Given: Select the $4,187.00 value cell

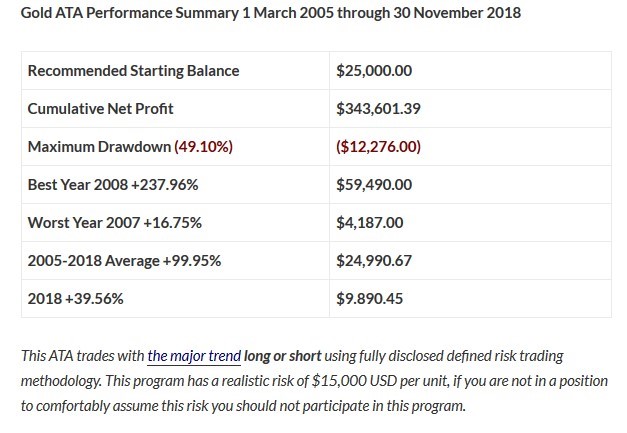Looking at the screenshot, I should tap(372, 222).
